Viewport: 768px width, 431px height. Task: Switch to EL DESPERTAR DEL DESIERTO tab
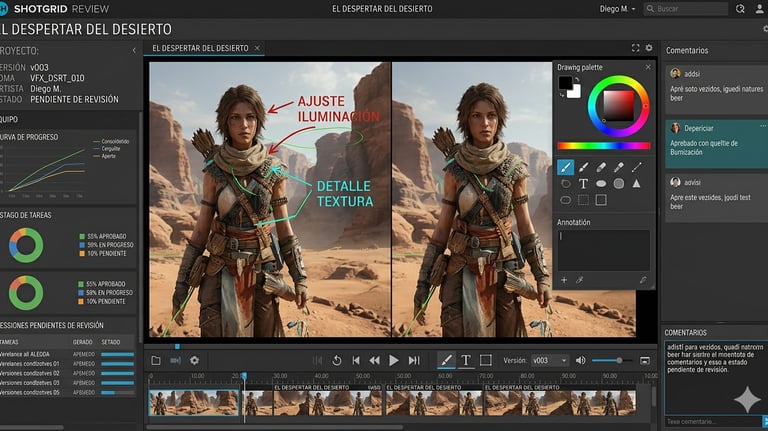[x=201, y=48]
